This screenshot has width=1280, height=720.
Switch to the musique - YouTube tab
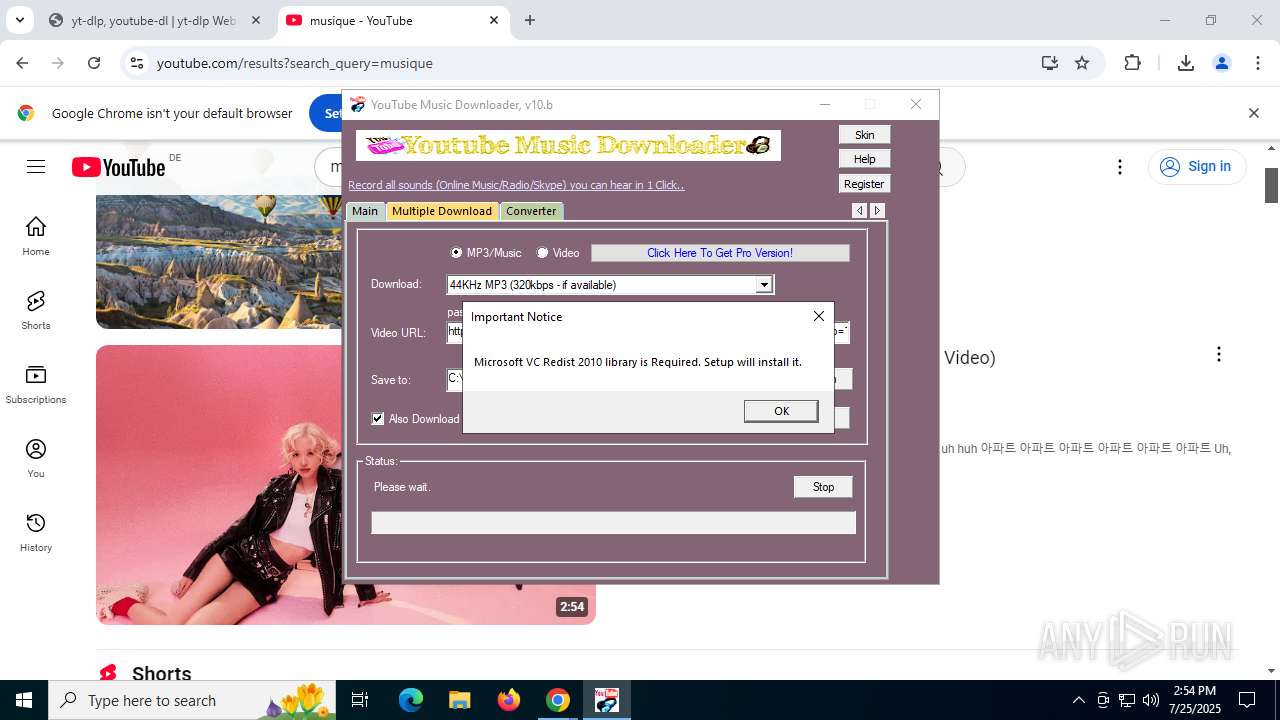pyautogui.click(x=393, y=20)
